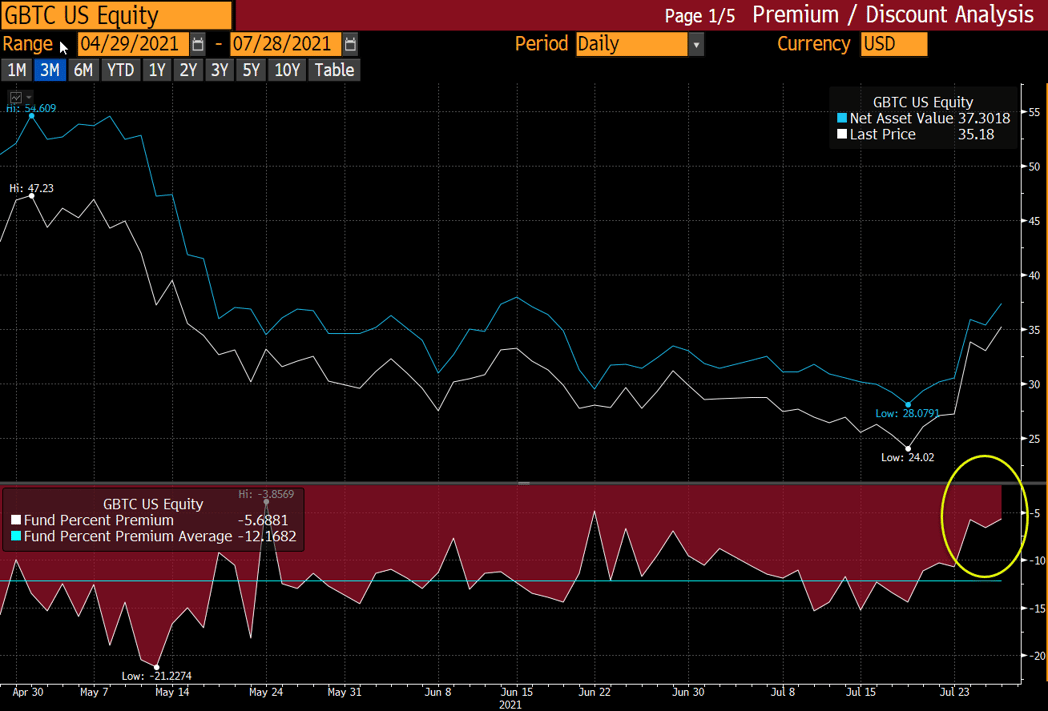
Task: Click the 2021 year label under the date axis
Action: click(x=511, y=704)
